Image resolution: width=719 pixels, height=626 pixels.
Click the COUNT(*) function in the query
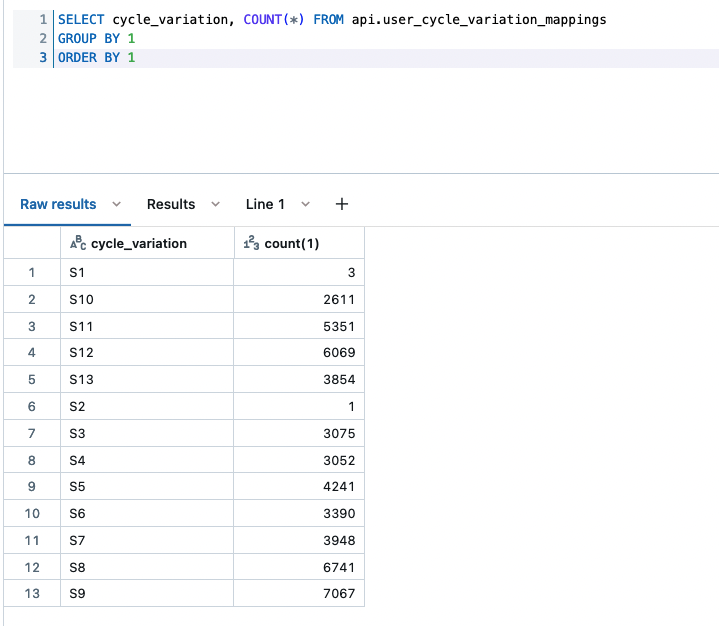pos(273,20)
